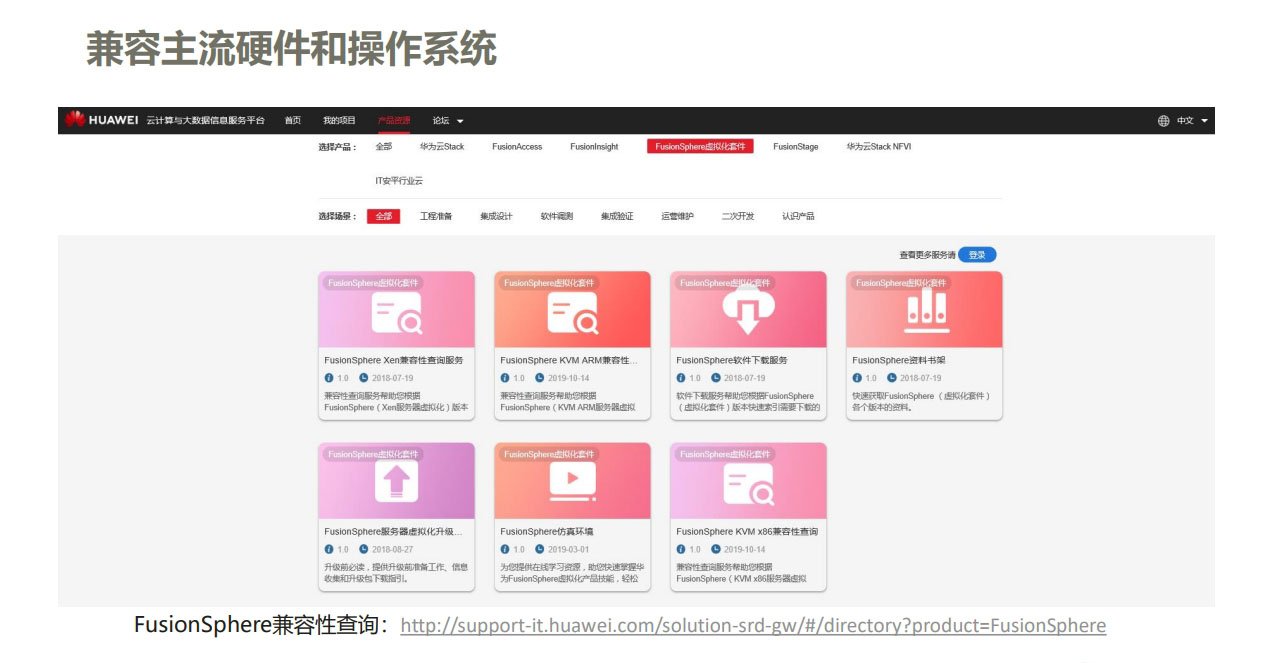Viewport: 1280px width, 663px height.
Task: Choose the IT安平行业云 product filter
Action: click(x=400, y=181)
